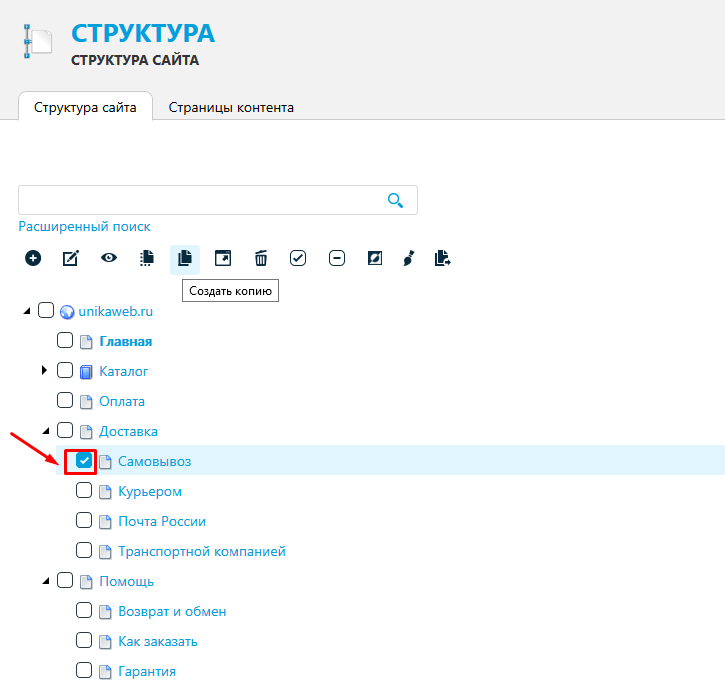Open Транспортной компанией page link

click(x=202, y=552)
